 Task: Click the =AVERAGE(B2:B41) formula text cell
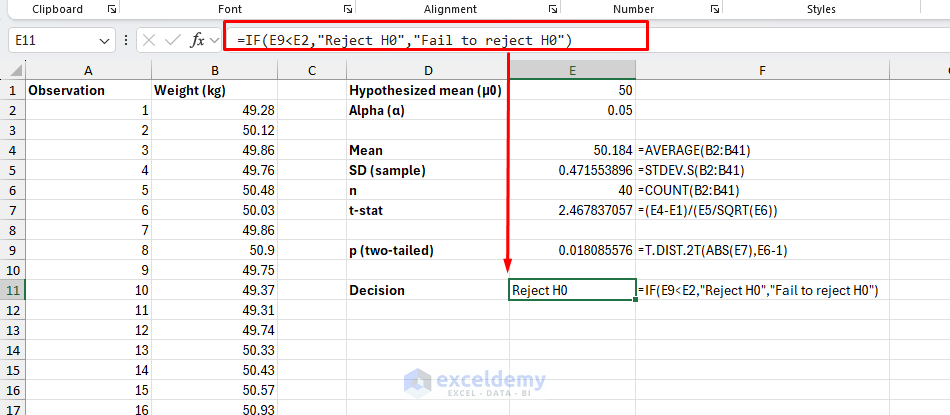[x=762, y=150]
